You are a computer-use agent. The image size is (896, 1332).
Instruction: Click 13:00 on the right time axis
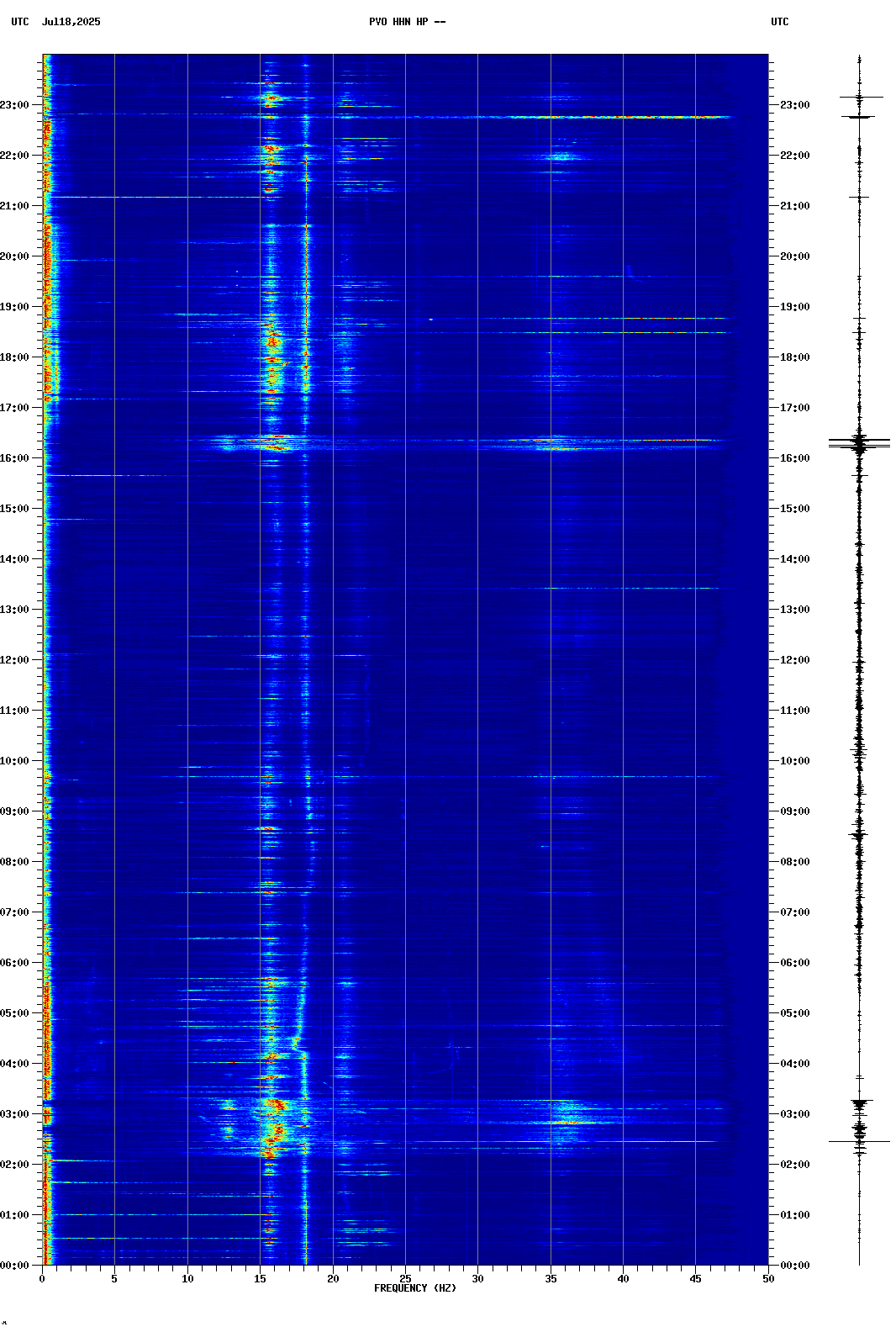pyautogui.click(x=794, y=610)
